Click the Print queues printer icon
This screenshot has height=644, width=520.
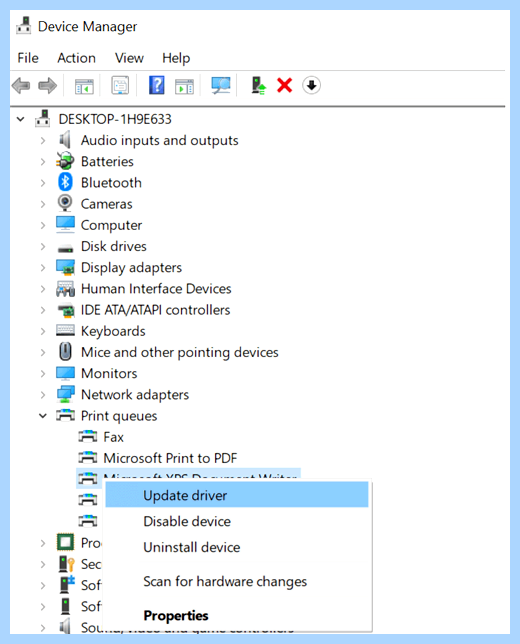(x=65, y=415)
